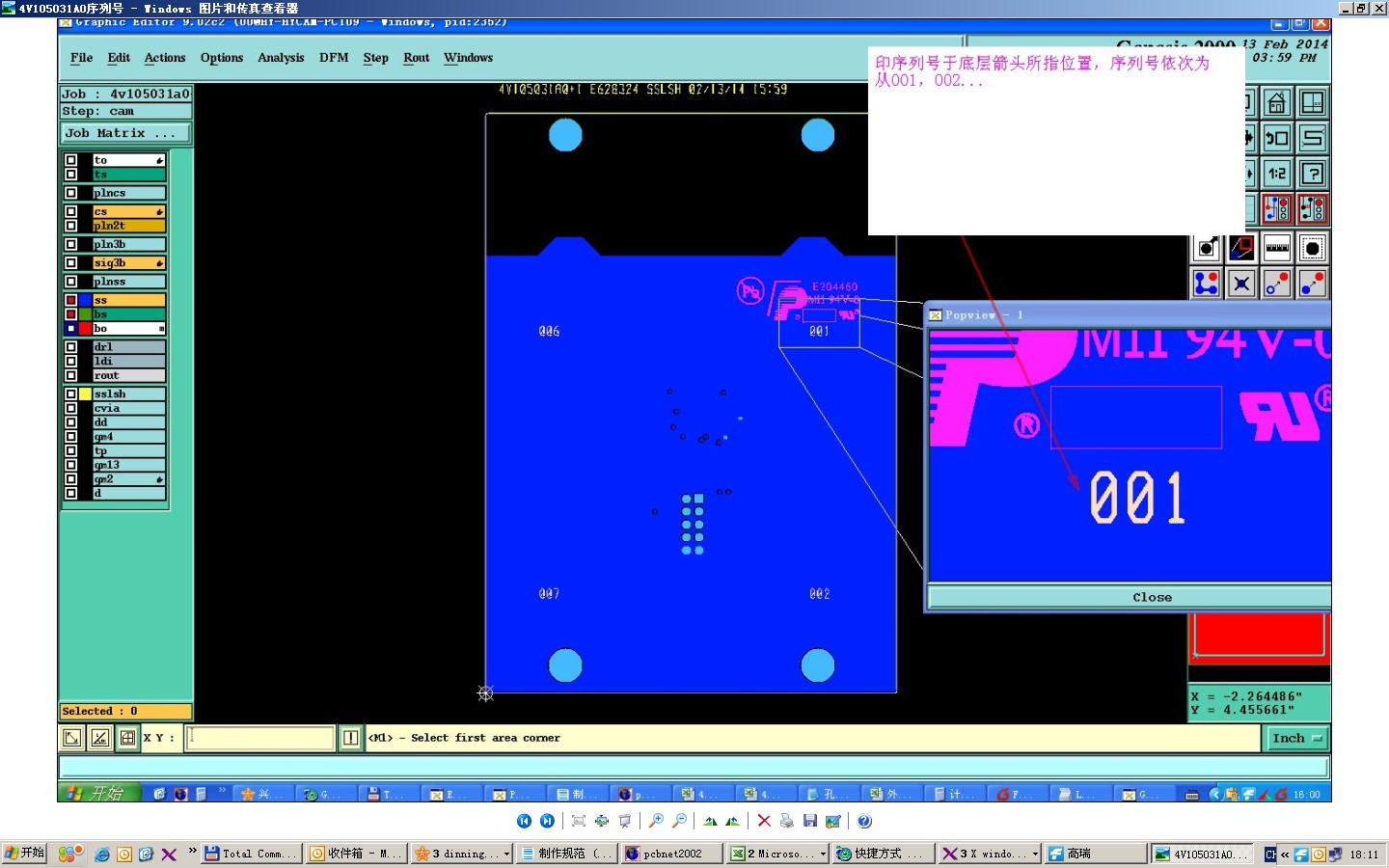Open picture viewer help icon

(864, 821)
